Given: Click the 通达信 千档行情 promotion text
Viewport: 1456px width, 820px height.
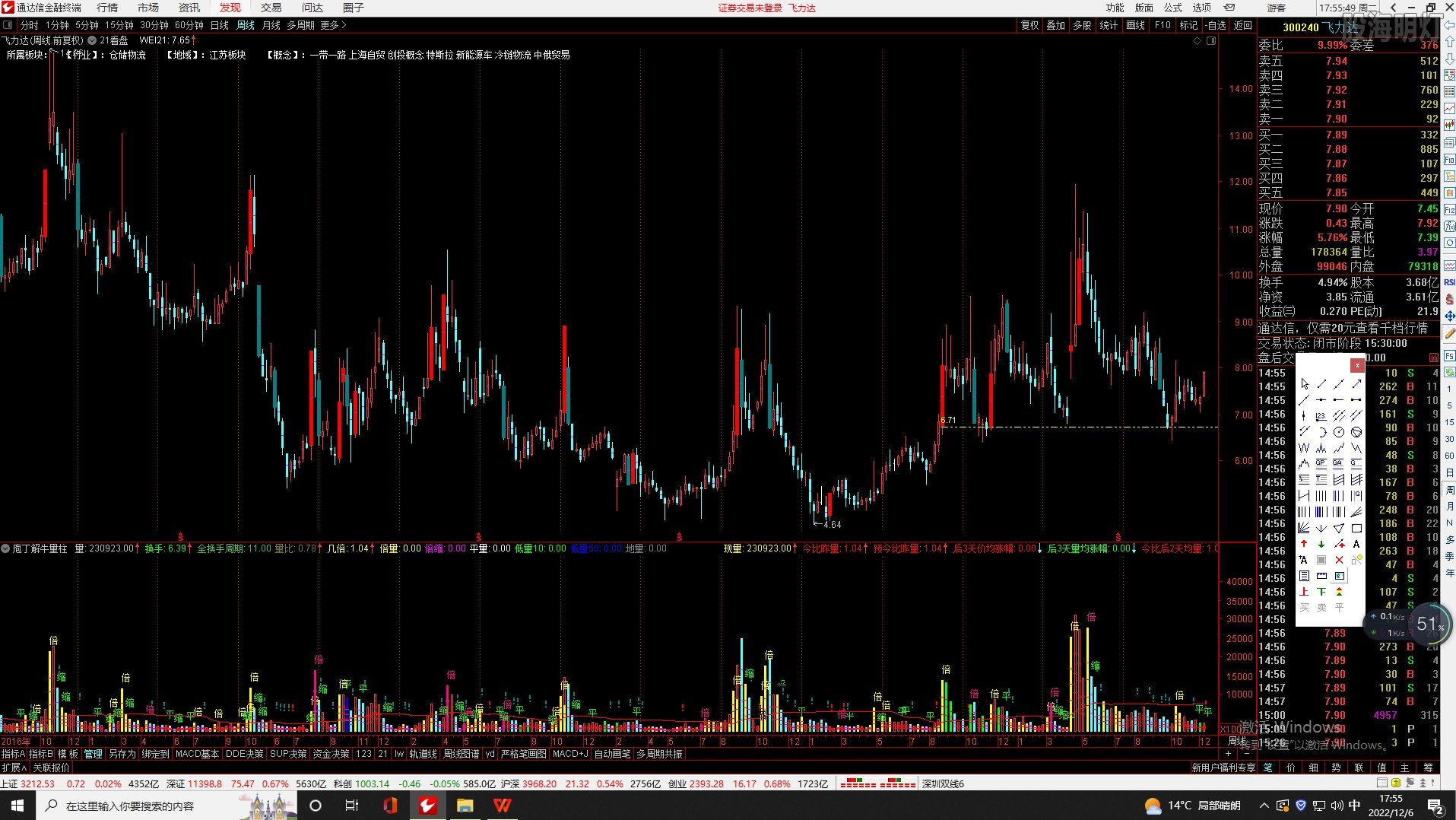Looking at the screenshot, I should click(1343, 328).
